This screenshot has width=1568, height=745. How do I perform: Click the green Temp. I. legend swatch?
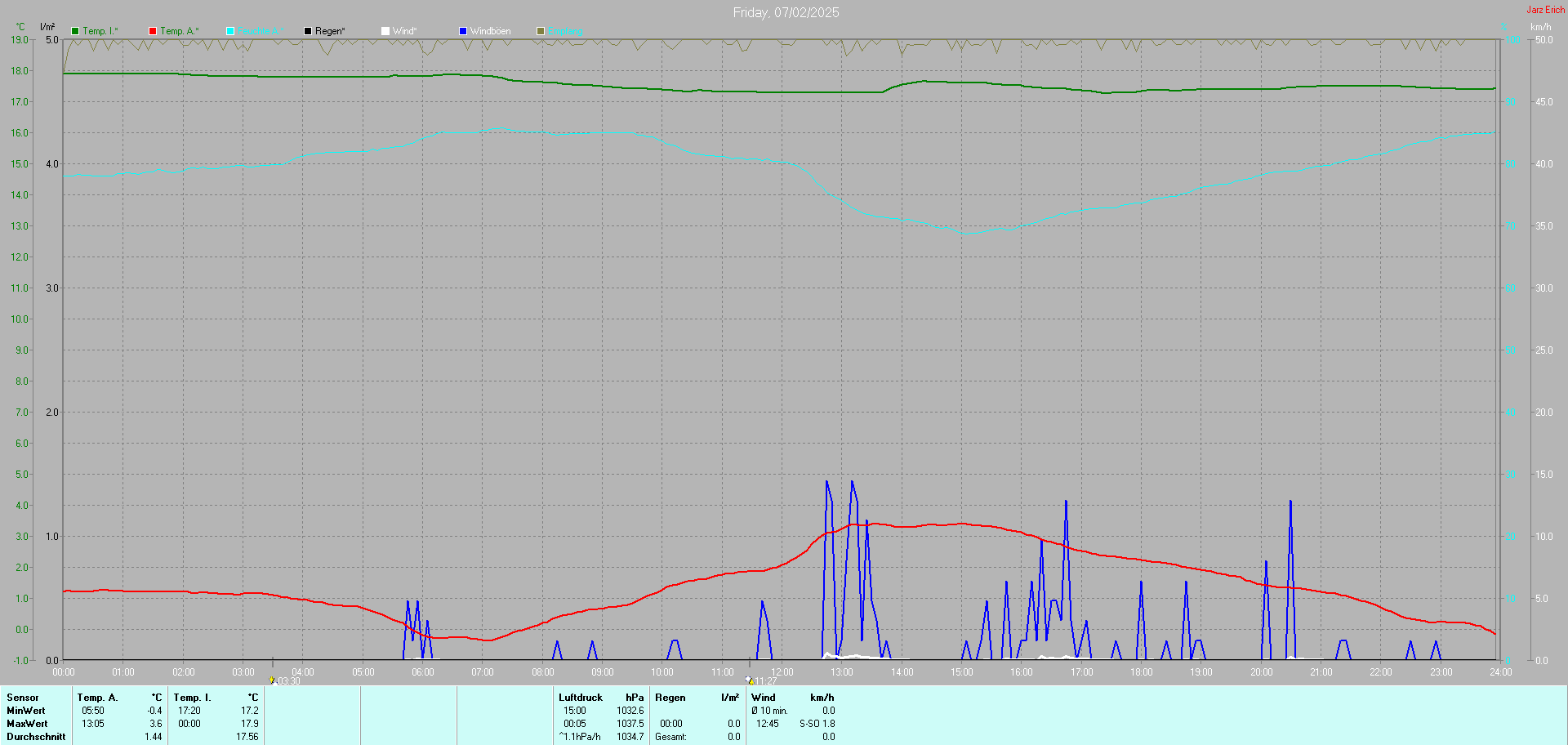click(75, 31)
